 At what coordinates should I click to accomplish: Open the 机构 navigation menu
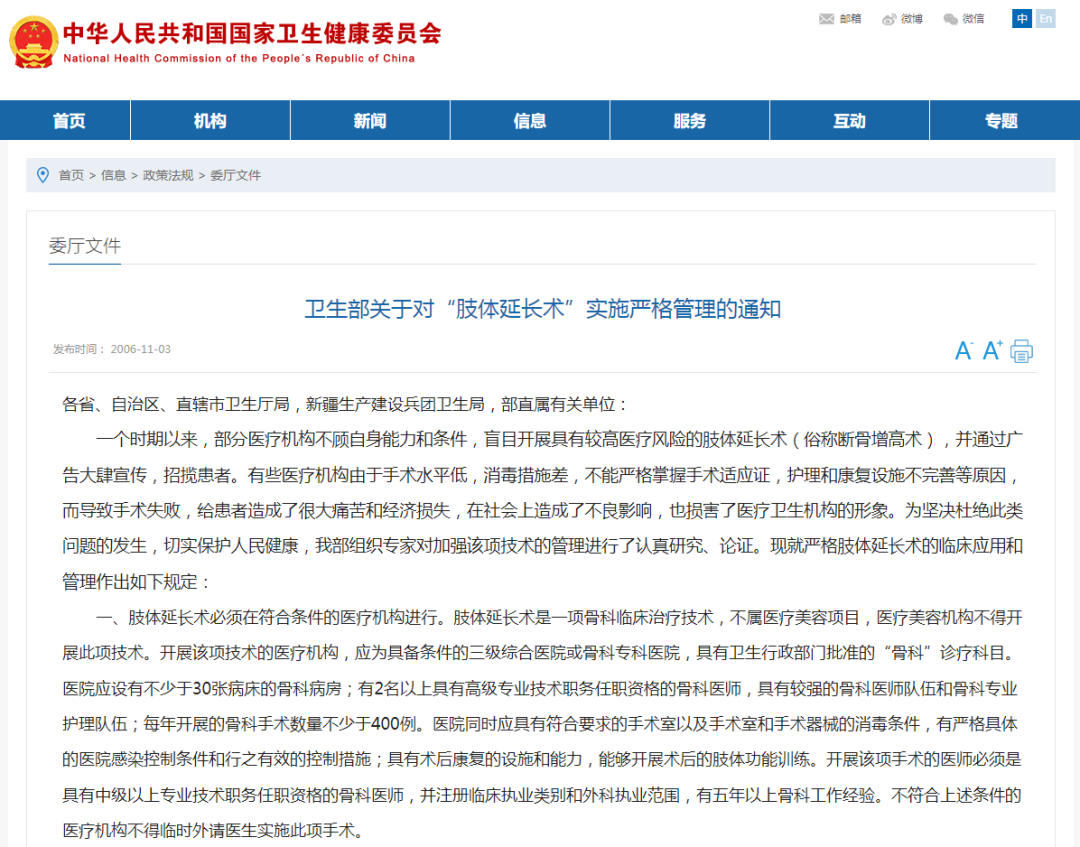click(209, 119)
